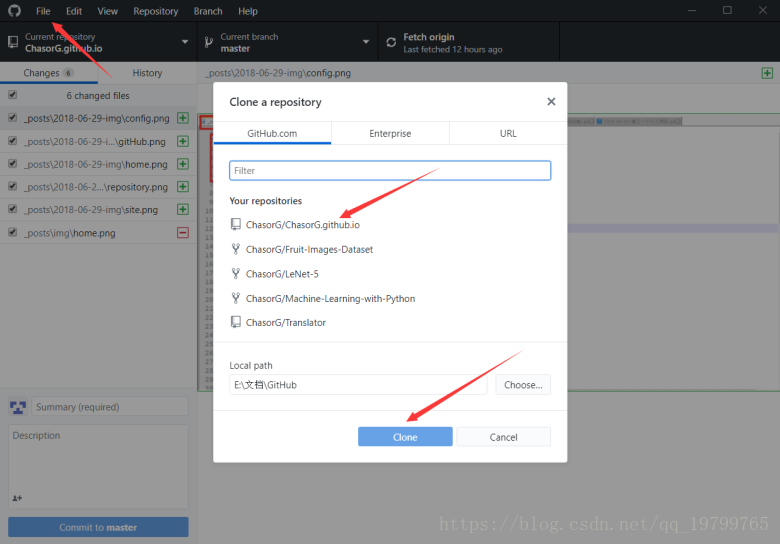This screenshot has height=544, width=780.
Task: Click the commit author avatar icon
Action: 18,407
